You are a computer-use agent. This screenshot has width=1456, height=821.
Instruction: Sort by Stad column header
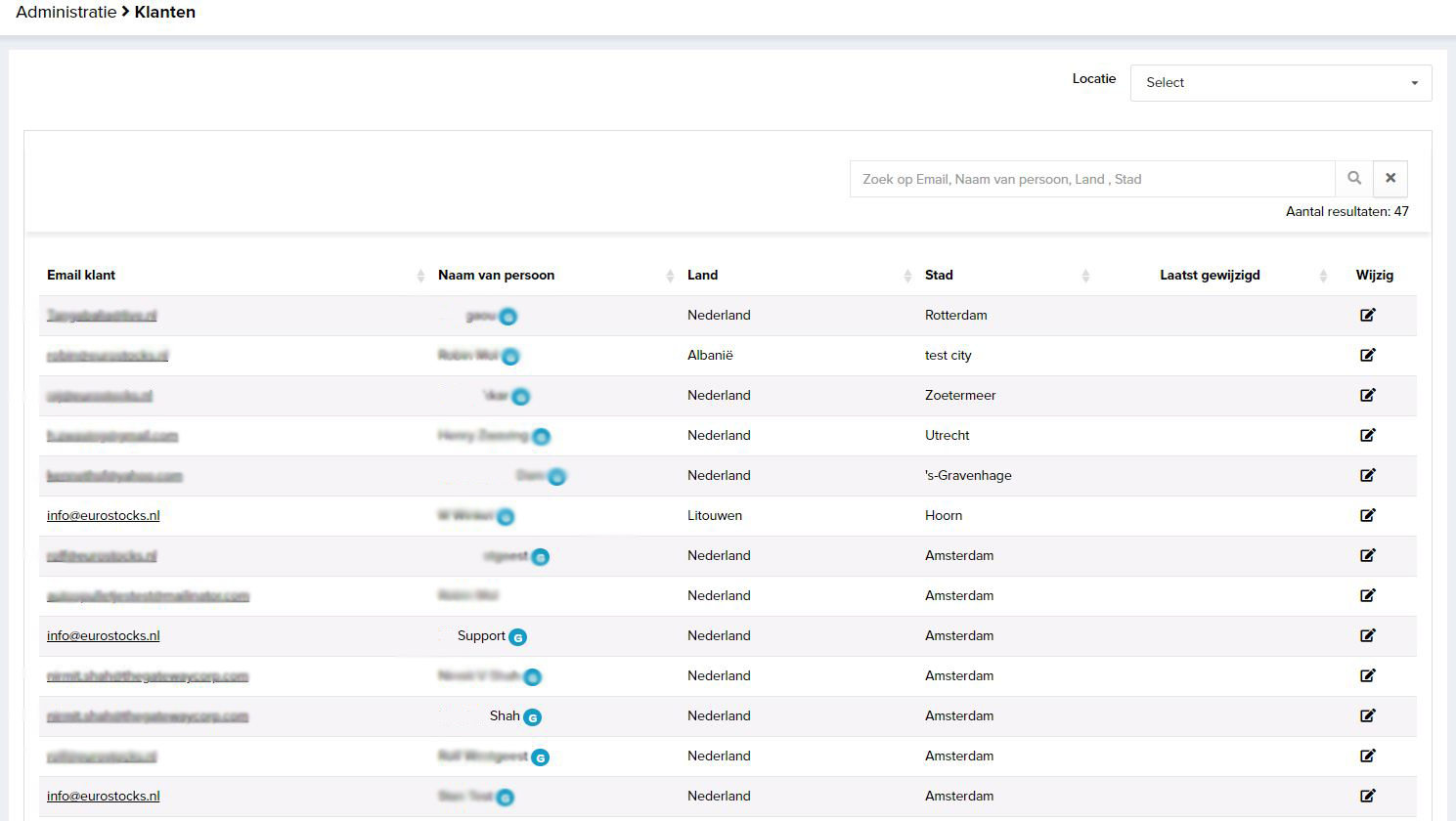[x=939, y=276]
